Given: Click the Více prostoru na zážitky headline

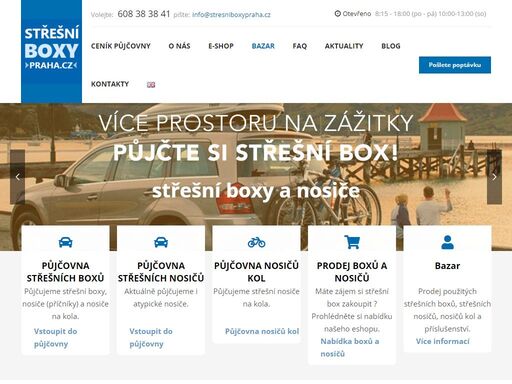Looking at the screenshot, I should (x=256, y=123).
